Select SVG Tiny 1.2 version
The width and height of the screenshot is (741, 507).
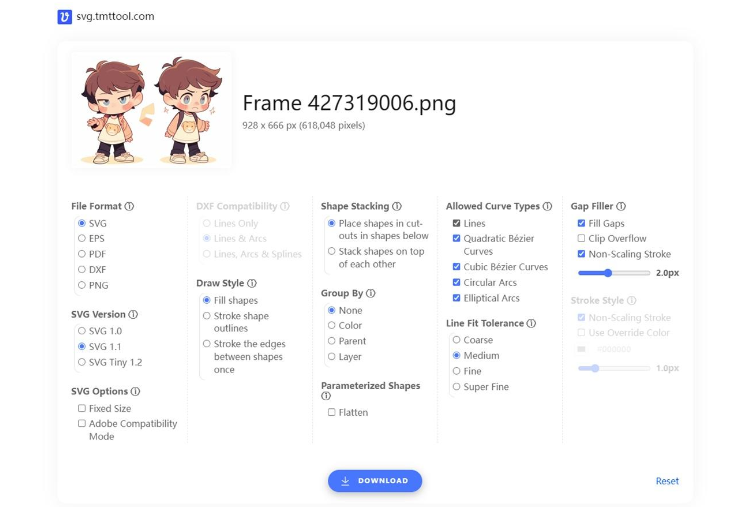82,362
